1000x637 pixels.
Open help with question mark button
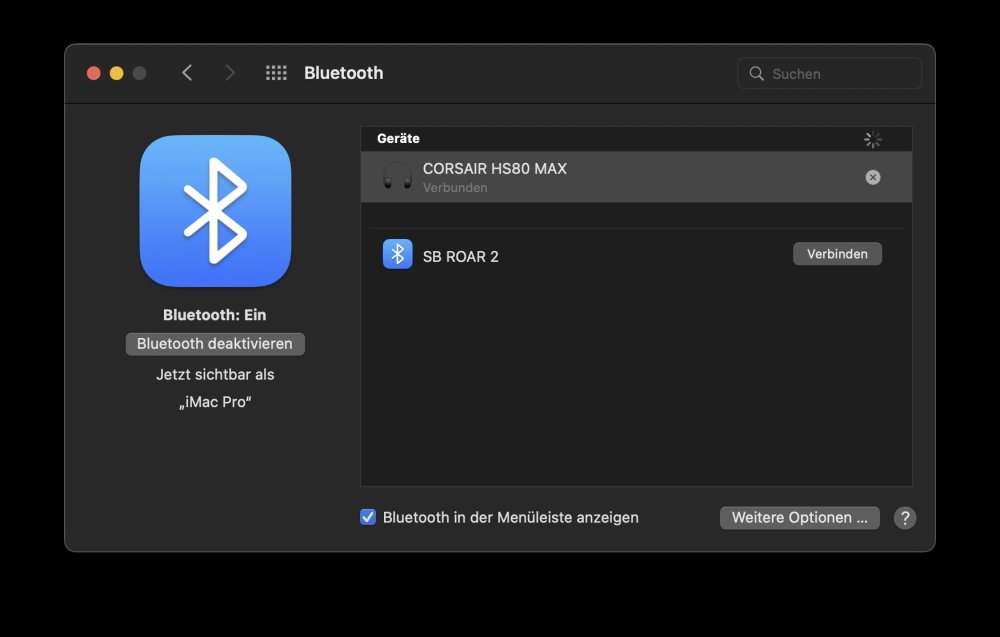pos(905,518)
